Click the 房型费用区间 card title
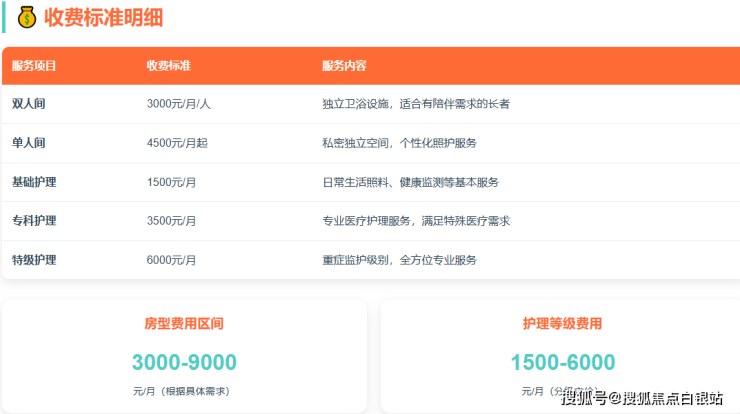Screen dimensions: 740x414 tap(184, 324)
